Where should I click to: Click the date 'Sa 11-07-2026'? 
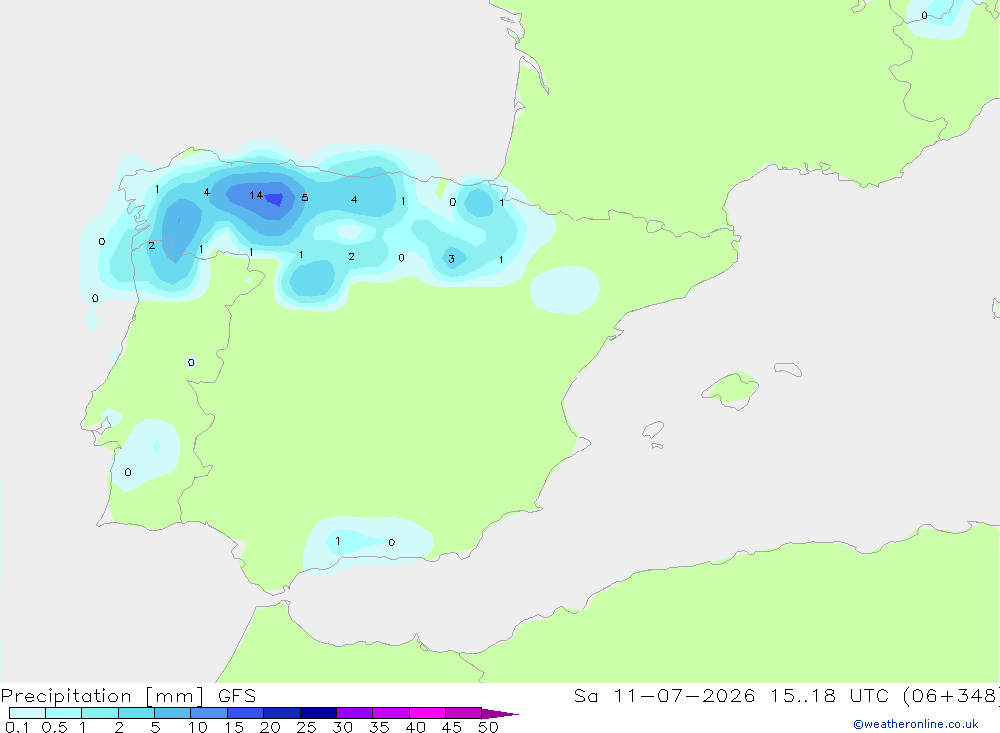[x=664, y=696]
